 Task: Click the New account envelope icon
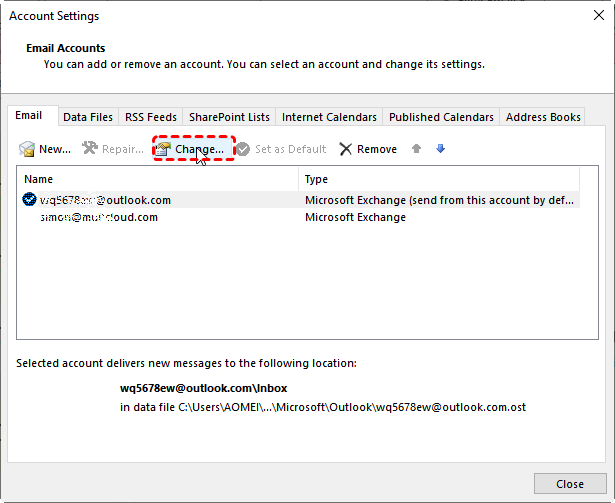[27, 149]
